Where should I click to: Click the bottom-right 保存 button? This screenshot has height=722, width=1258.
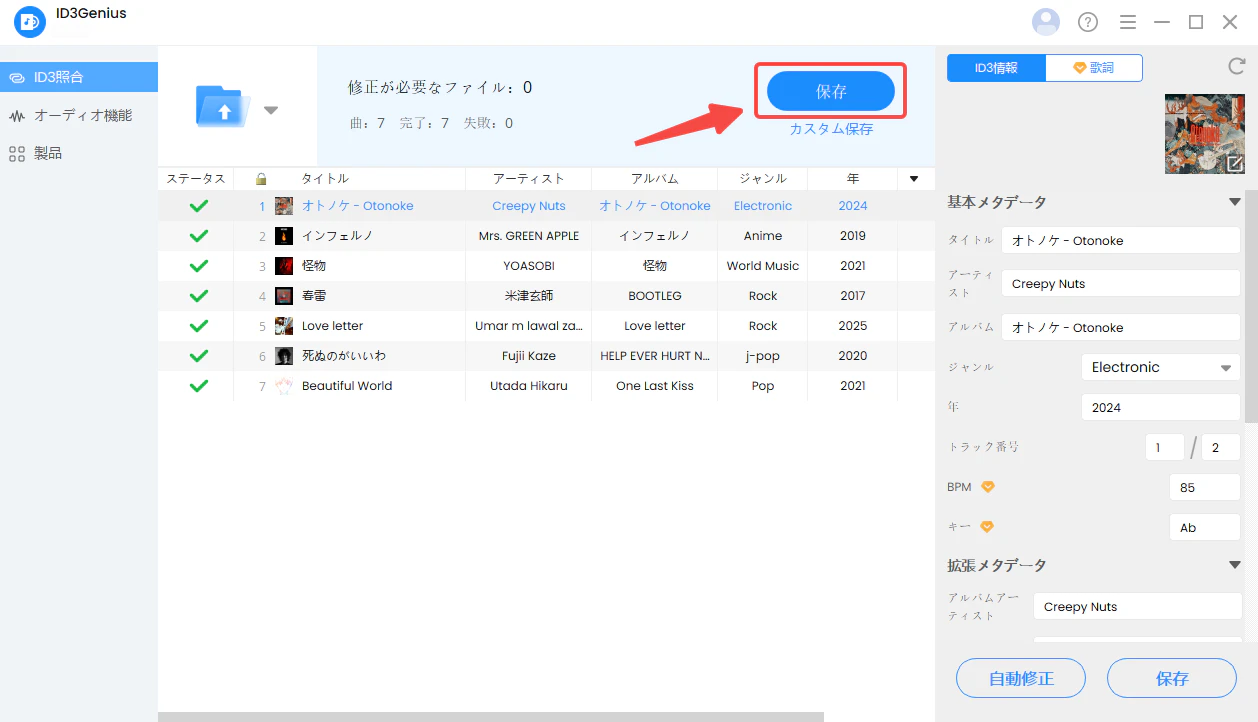click(1172, 678)
